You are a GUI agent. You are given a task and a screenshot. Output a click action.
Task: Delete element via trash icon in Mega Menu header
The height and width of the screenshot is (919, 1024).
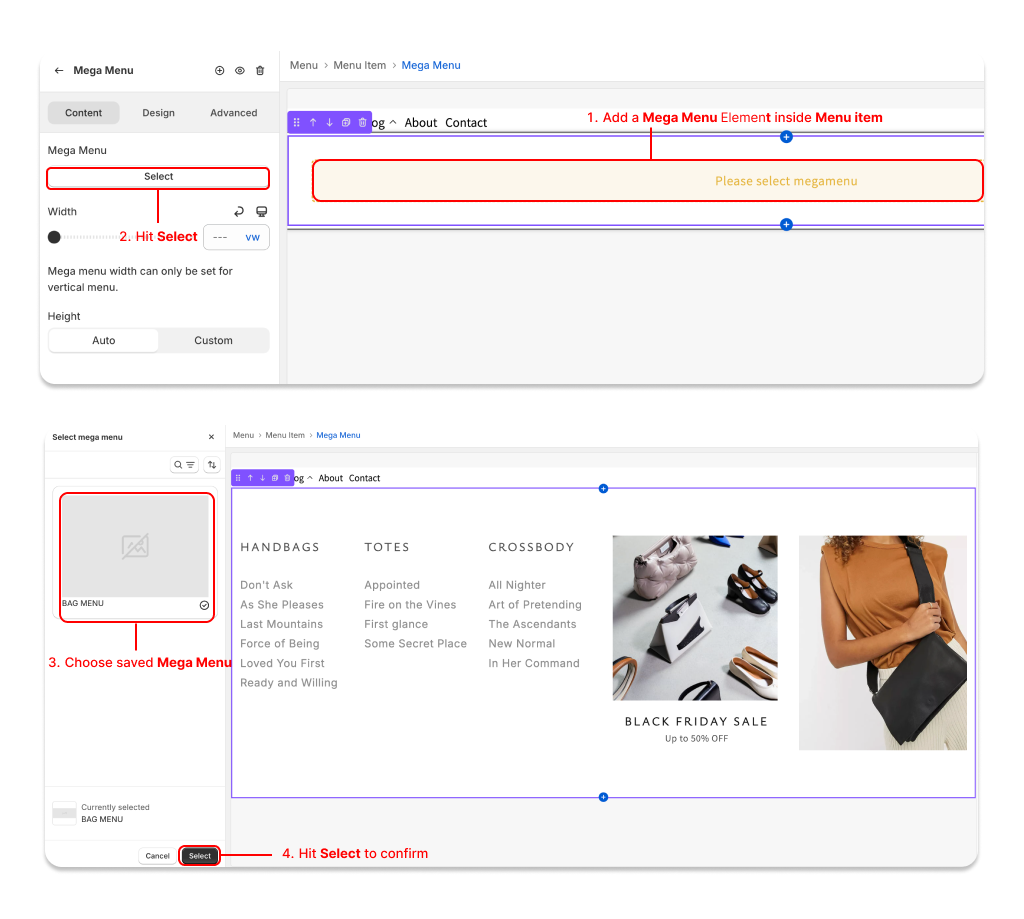[260, 71]
